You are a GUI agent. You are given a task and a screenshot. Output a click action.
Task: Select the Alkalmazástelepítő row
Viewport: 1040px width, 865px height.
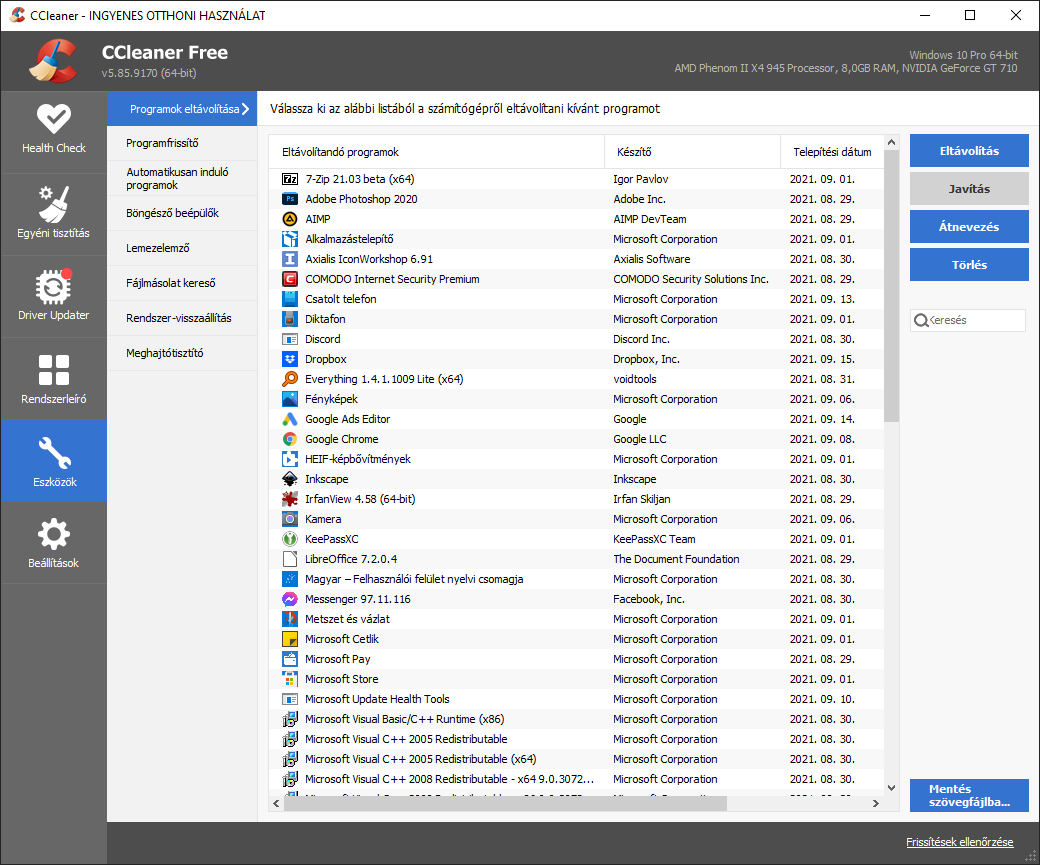pos(576,239)
